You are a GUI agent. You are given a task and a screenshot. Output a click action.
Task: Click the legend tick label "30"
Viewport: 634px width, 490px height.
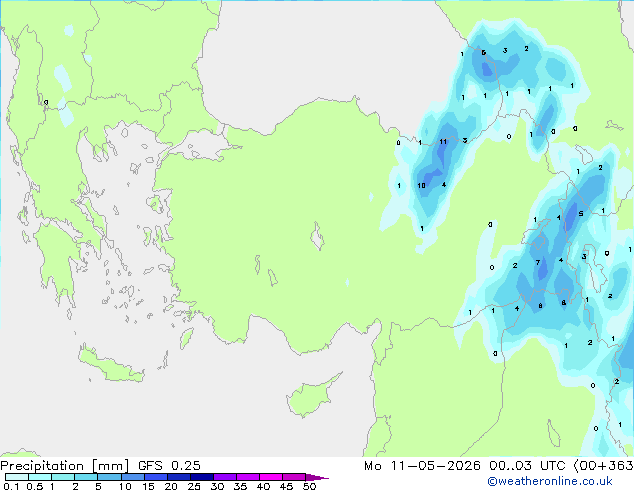coord(217,486)
